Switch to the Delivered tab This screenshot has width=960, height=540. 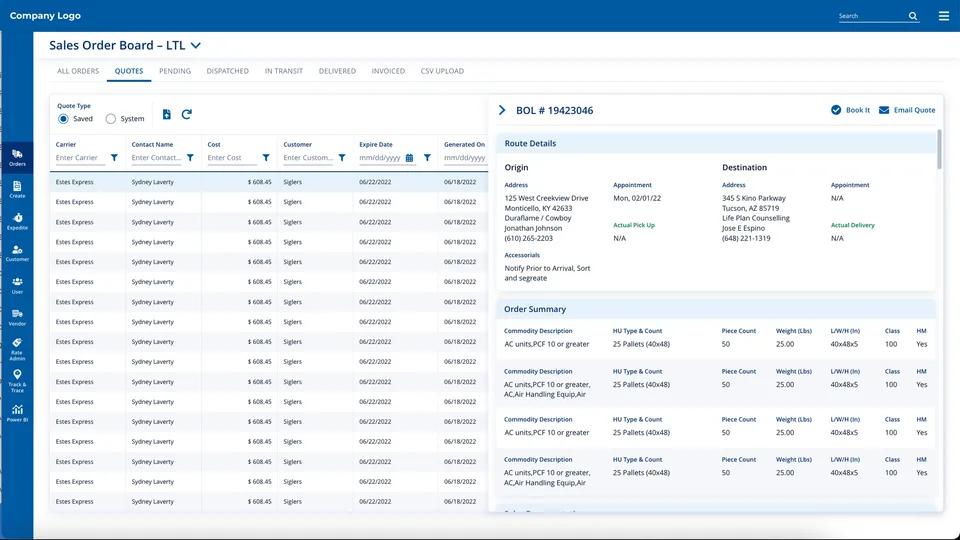[337, 71]
